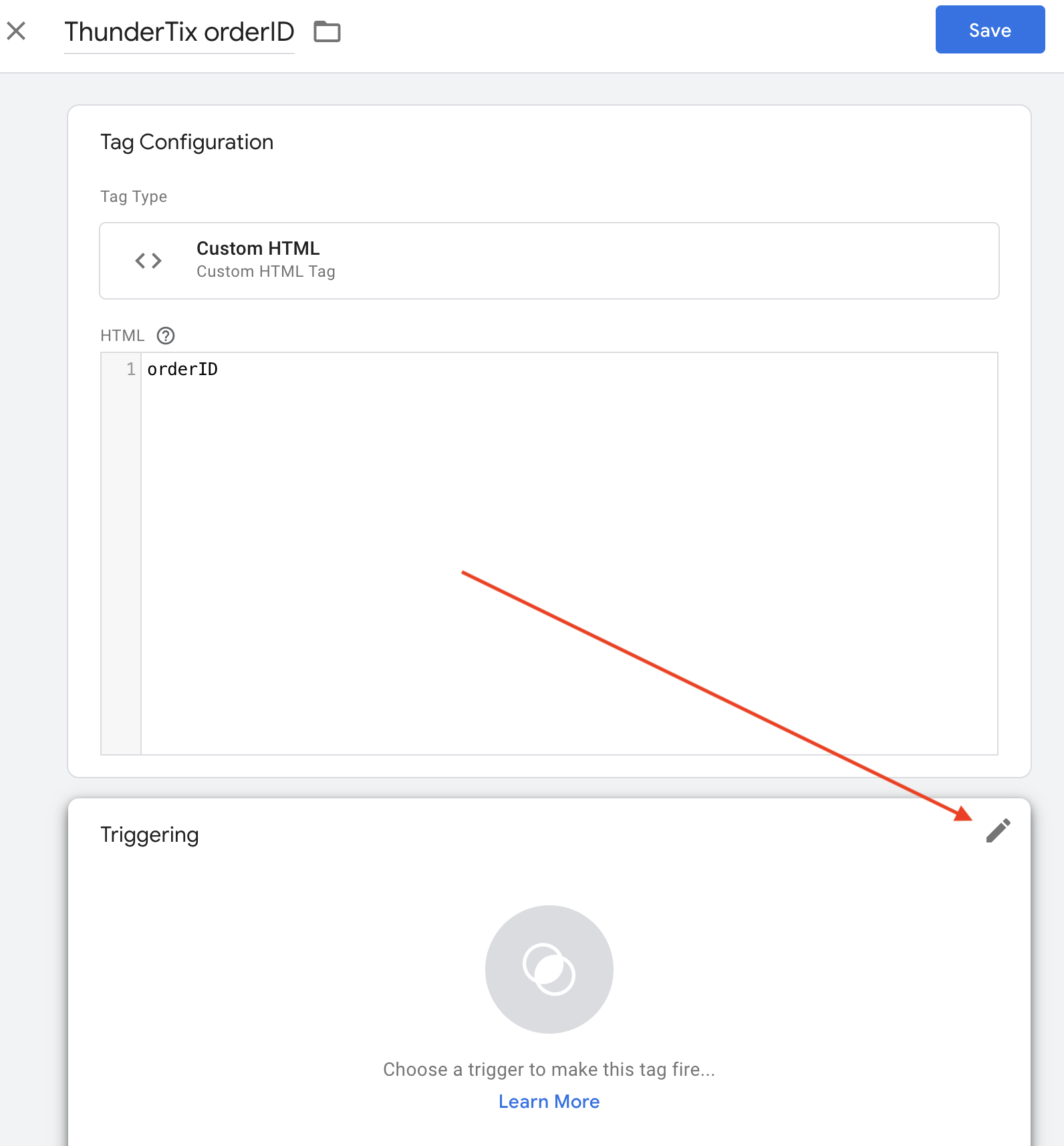This screenshot has width=1064, height=1146.
Task: Click the Tag Configuration heading
Action: (187, 142)
